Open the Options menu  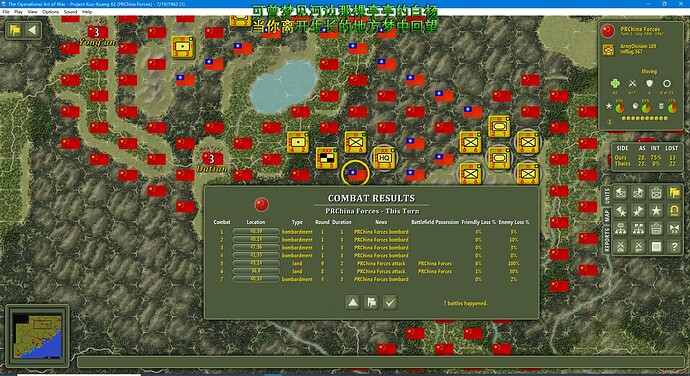pos(51,12)
